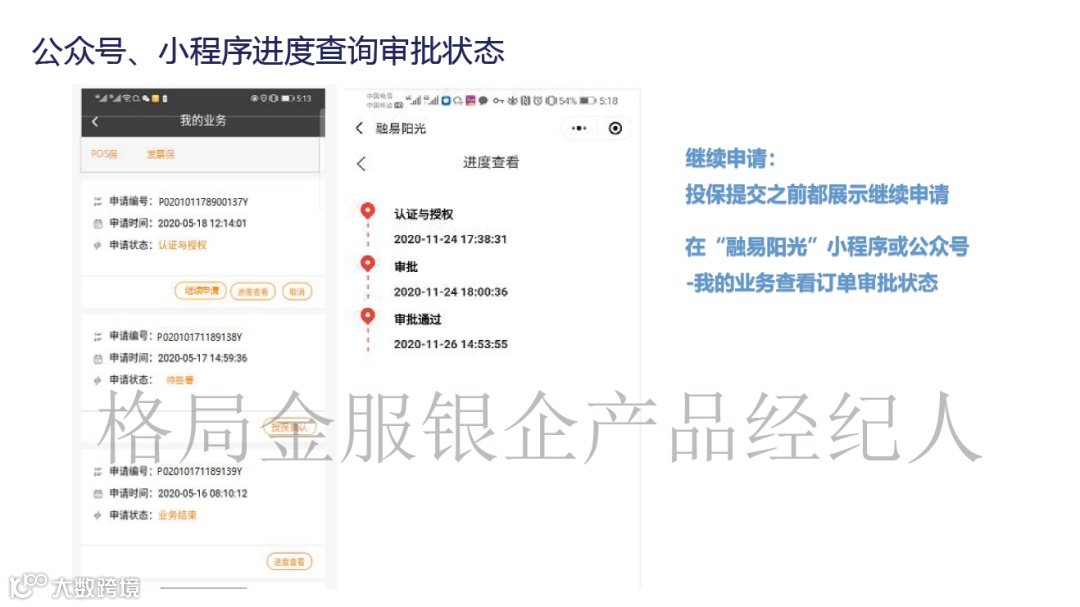Close the mini program with the circle-dot icon
The width and height of the screenshot is (1080, 607).
[615, 128]
